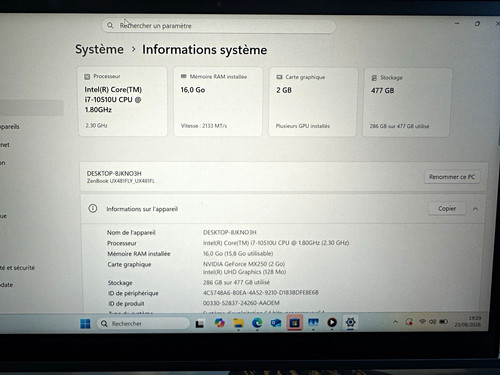
Task: Click the Mémoire RAM installée icon
Action: point(183,76)
